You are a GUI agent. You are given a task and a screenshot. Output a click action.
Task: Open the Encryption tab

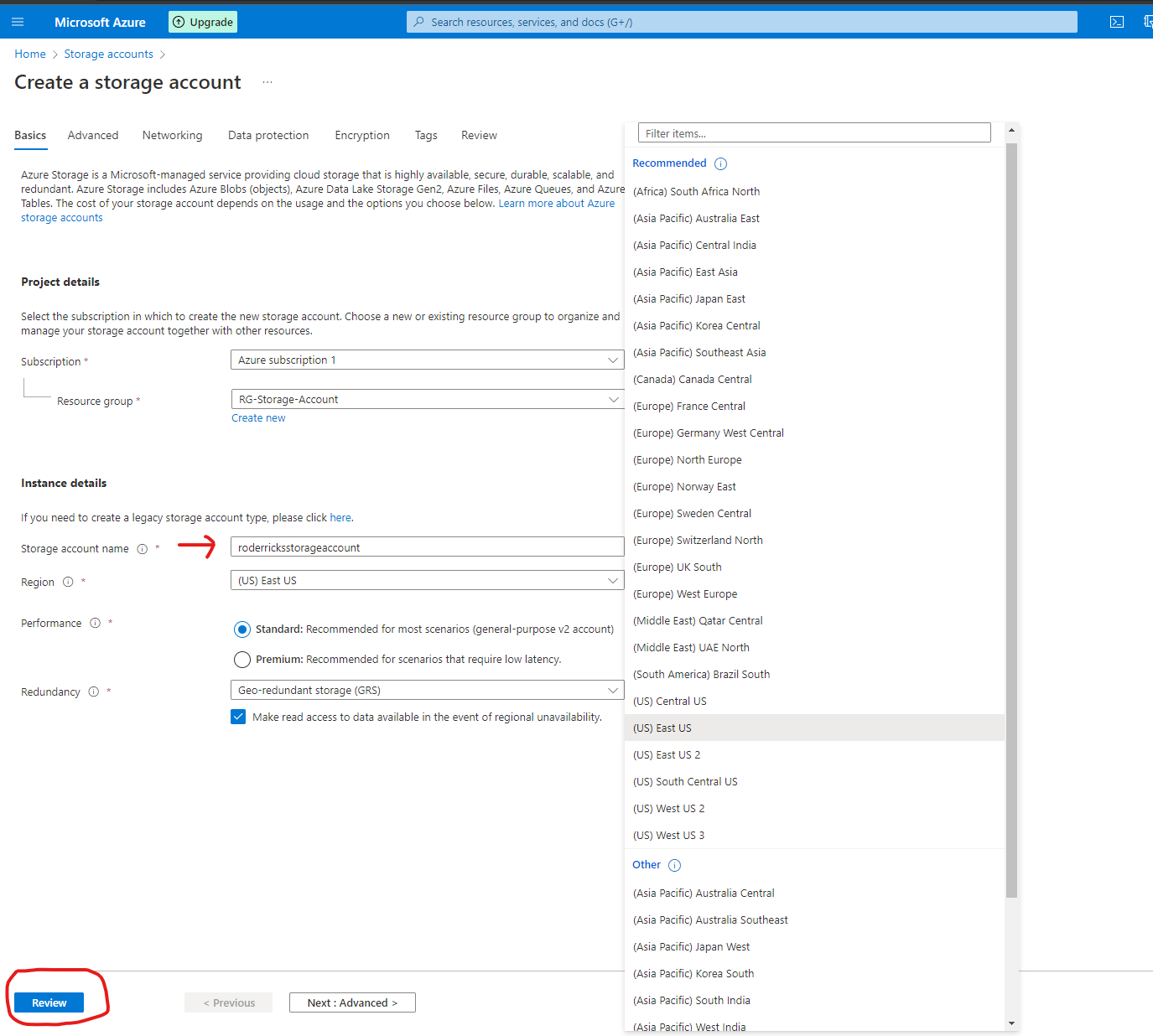(x=361, y=135)
